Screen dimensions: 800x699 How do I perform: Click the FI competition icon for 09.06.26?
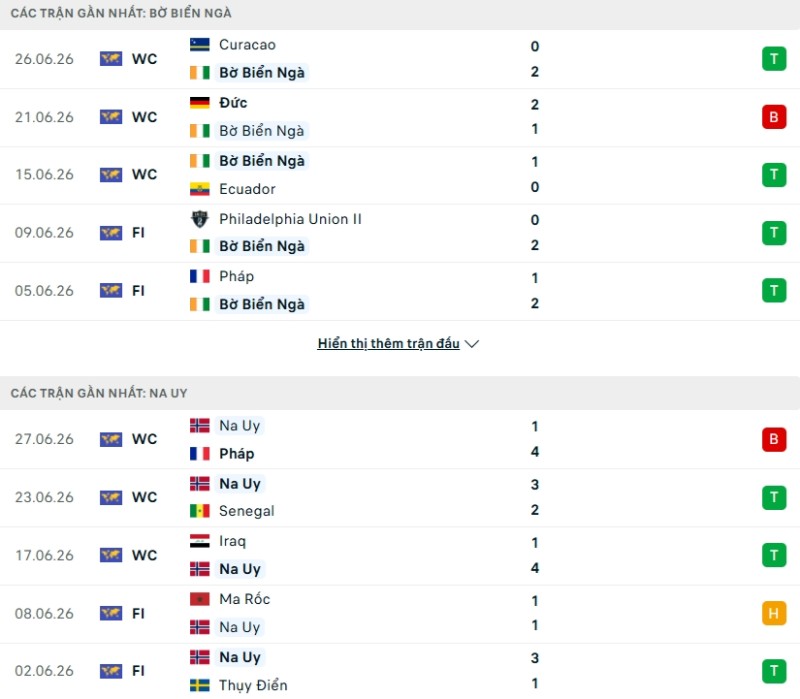coord(111,233)
